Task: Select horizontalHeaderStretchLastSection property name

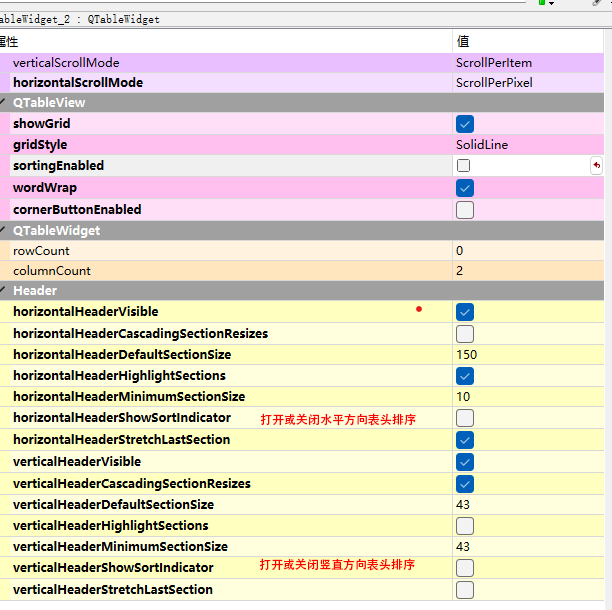Action: click(121, 439)
